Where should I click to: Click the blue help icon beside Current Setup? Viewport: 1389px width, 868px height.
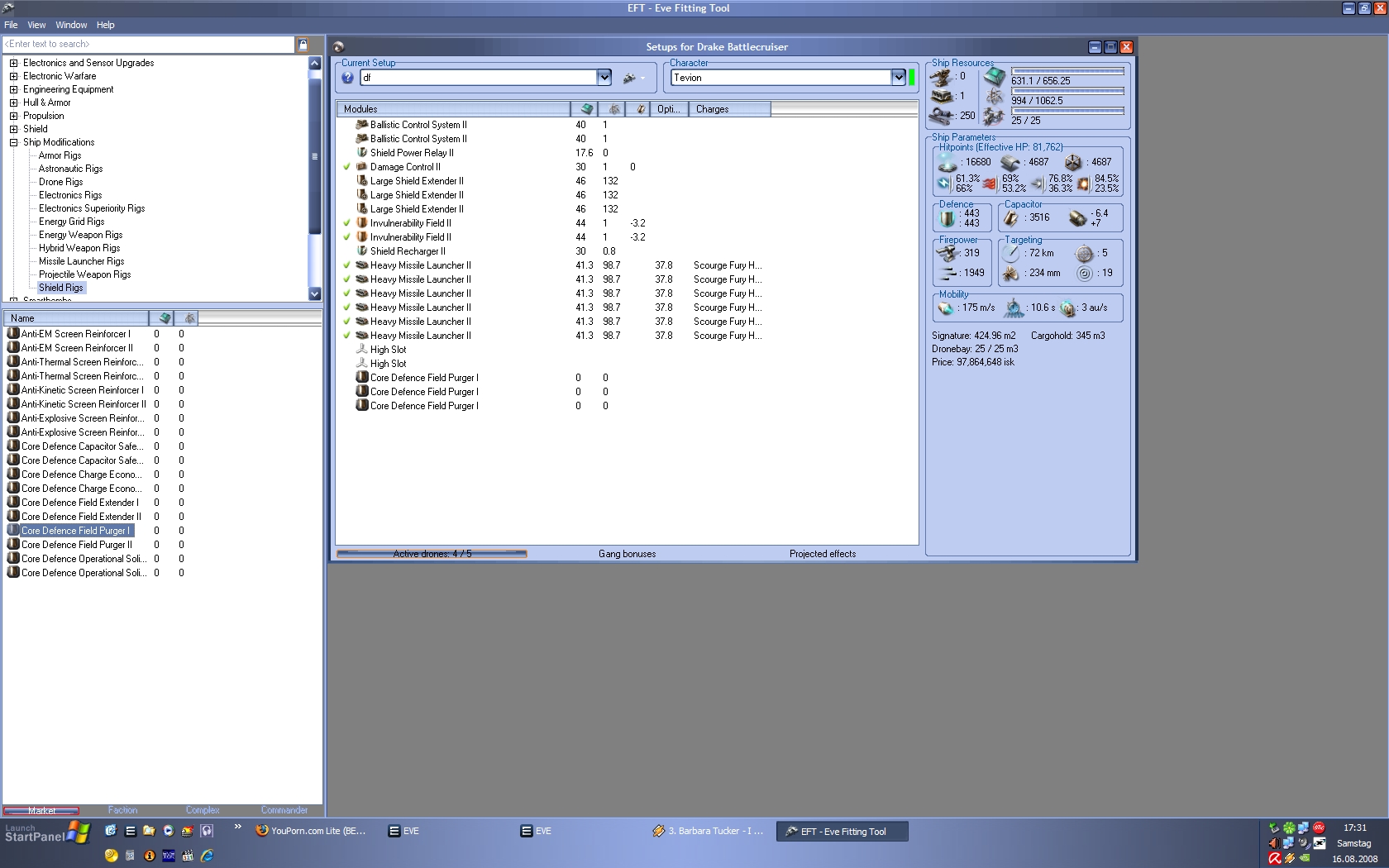348,78
